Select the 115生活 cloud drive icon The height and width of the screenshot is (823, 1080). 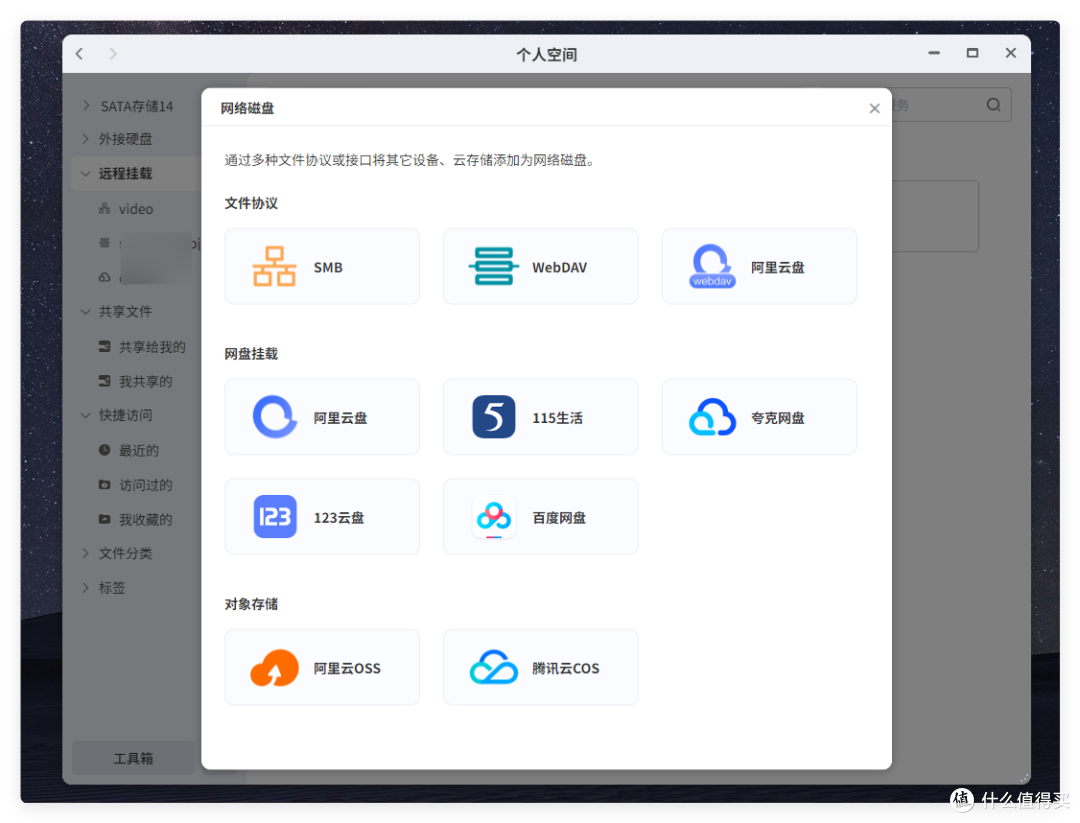point(493,417)
